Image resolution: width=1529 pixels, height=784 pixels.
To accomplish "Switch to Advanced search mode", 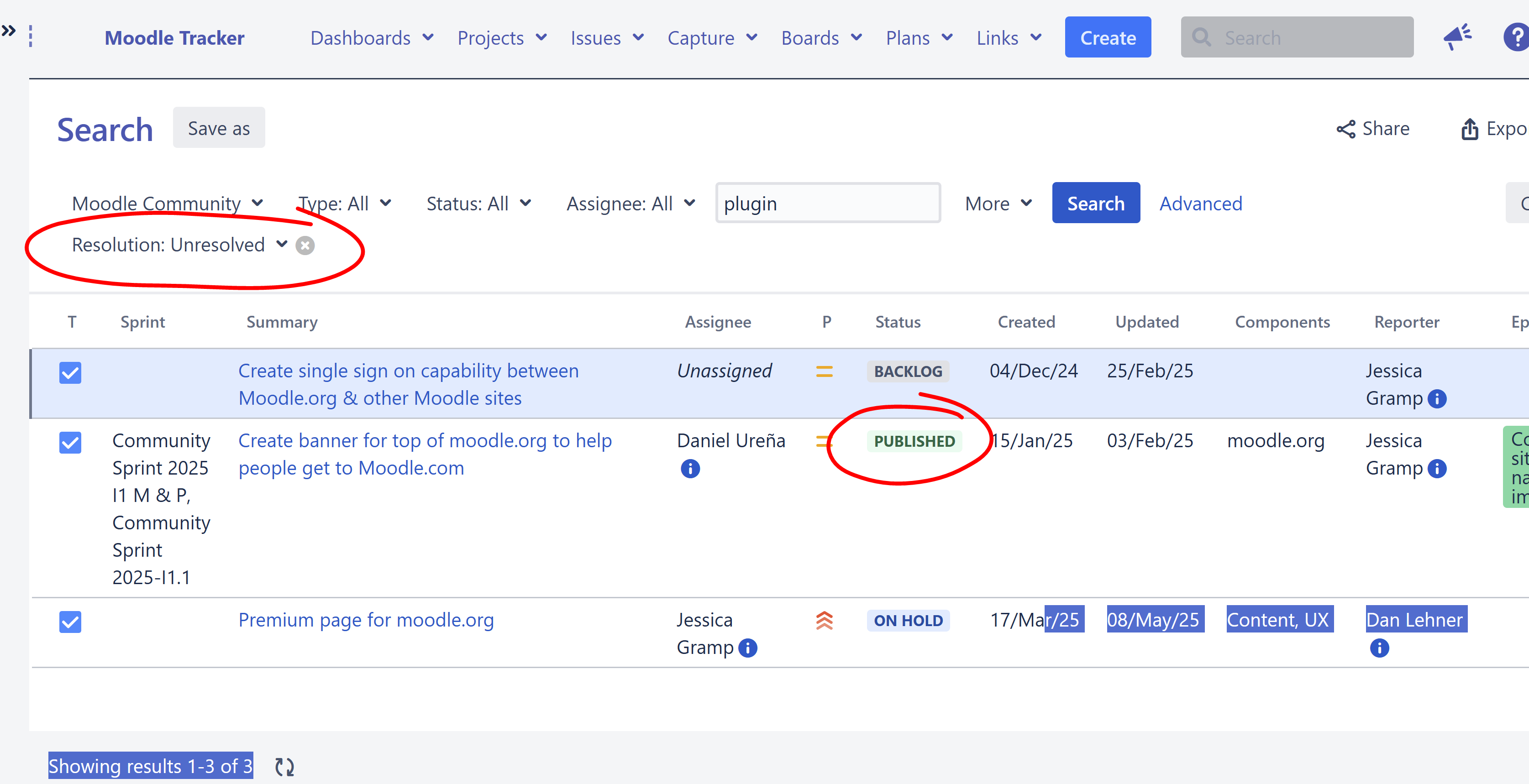I will [x=1200, y=203].
